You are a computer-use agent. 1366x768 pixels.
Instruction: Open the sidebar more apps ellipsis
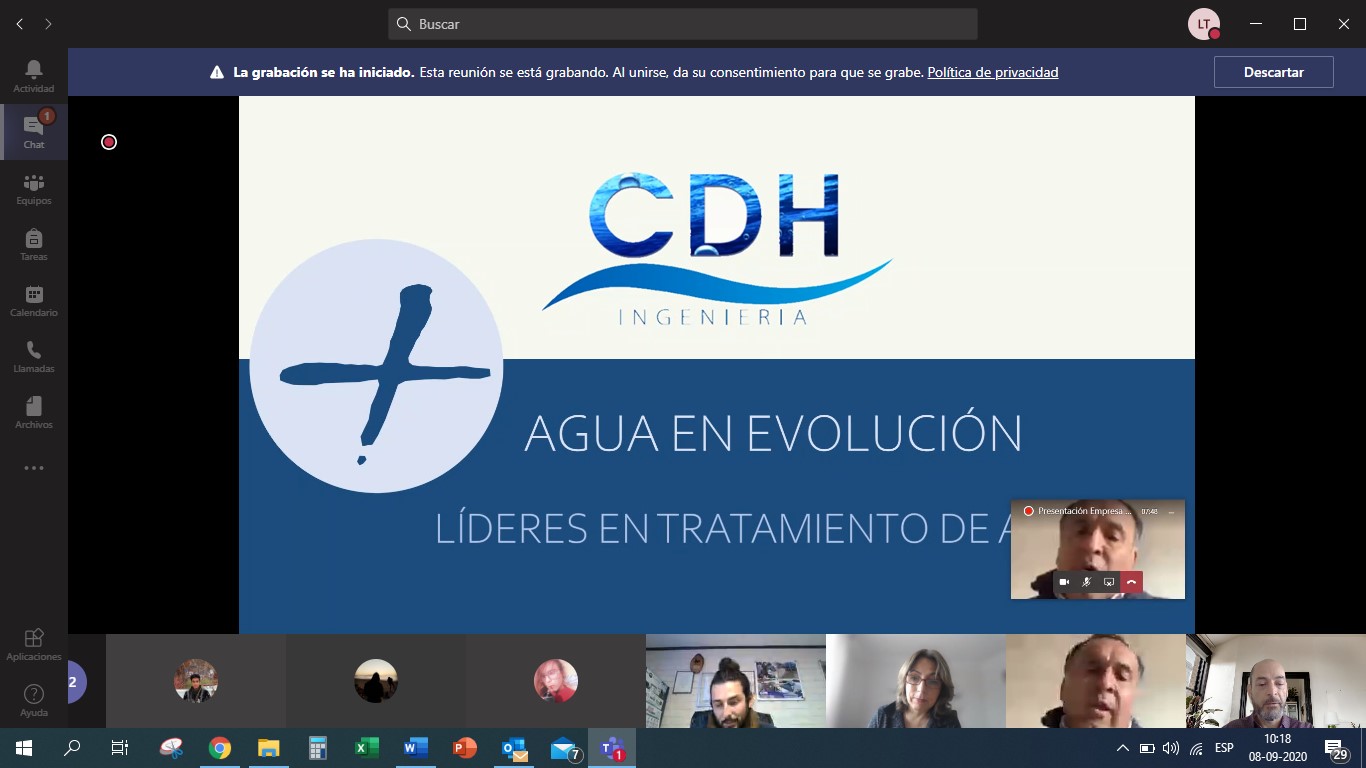pos(34,468)
